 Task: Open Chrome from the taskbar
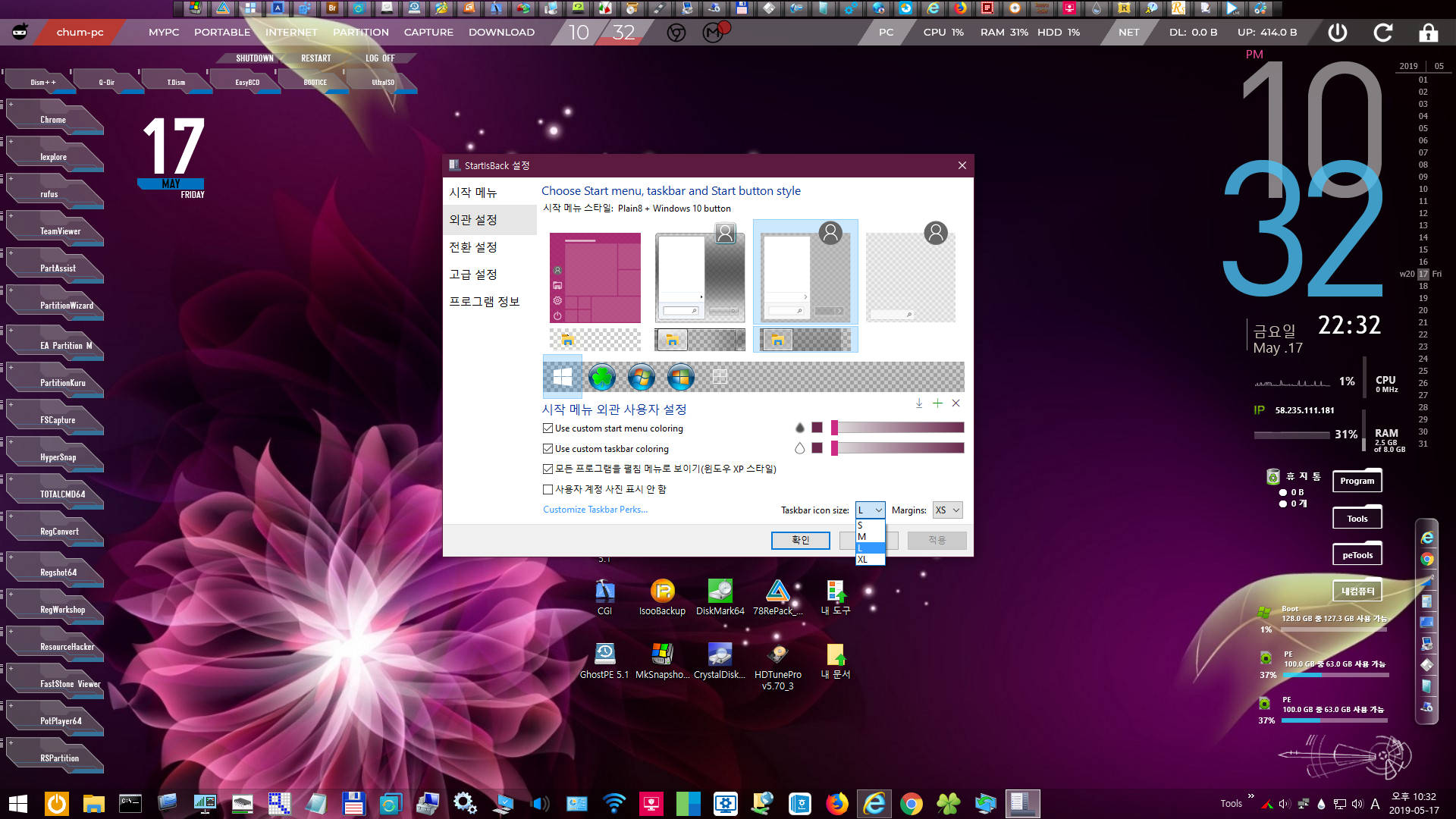pyautogui.click(x=911, y=804)
